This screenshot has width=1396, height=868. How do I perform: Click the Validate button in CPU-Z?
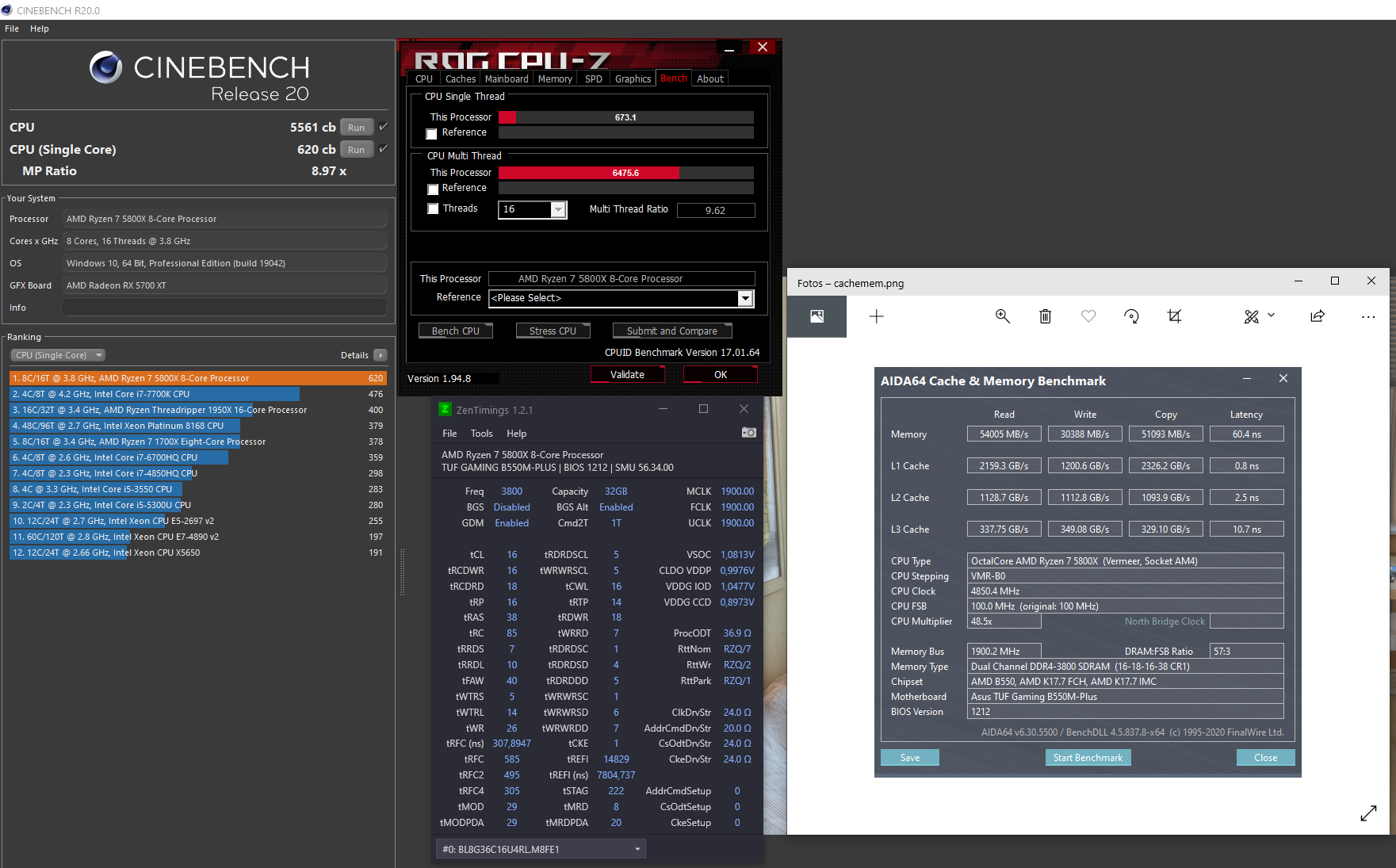(627, 374)
